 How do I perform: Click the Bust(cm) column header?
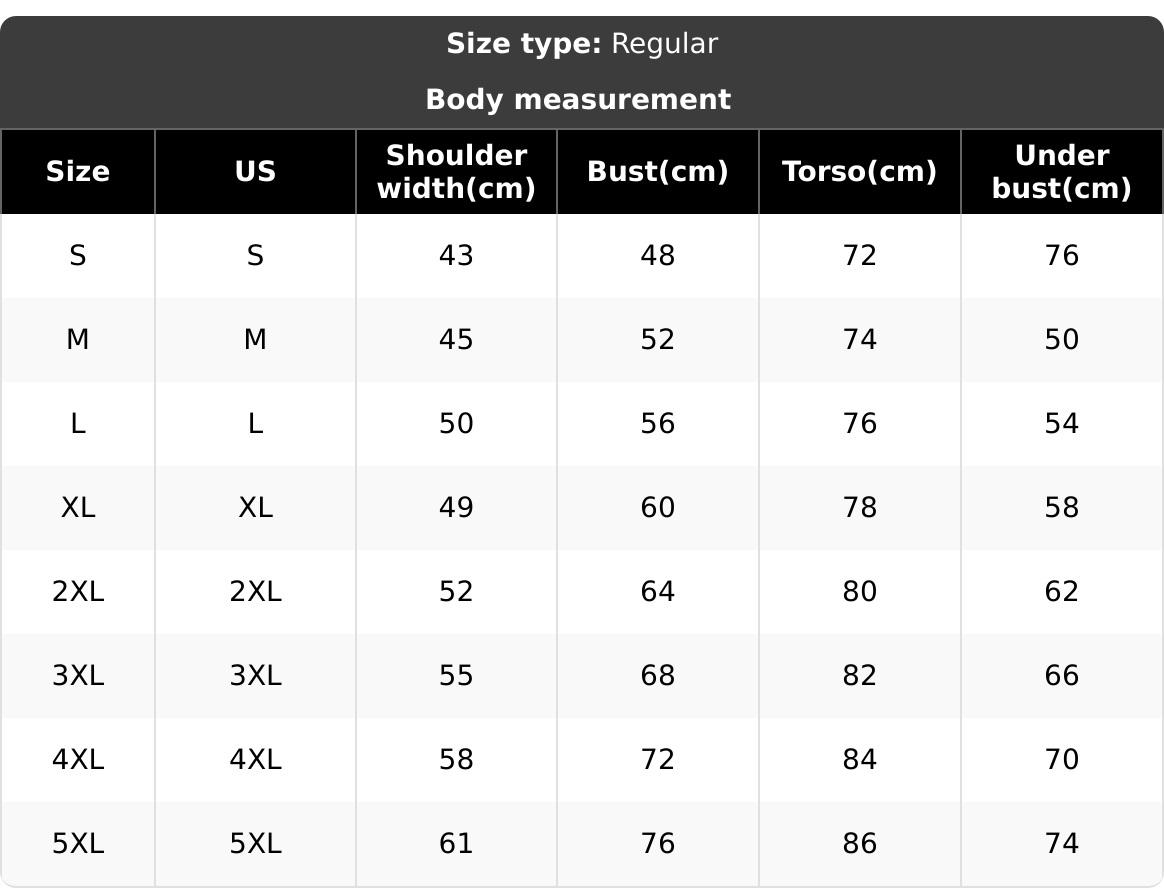pyautogui.click(x=658, y=172)
